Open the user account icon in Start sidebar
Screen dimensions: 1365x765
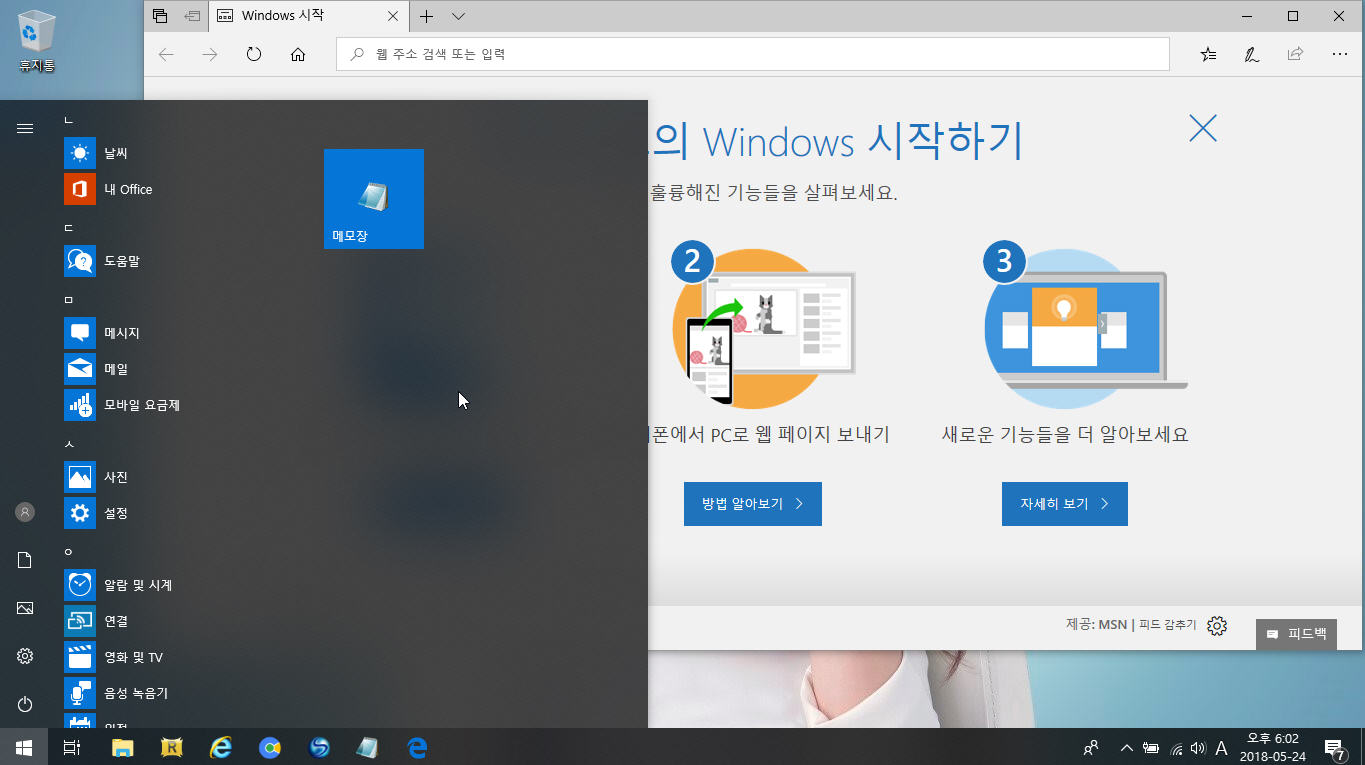click(25, 512)
